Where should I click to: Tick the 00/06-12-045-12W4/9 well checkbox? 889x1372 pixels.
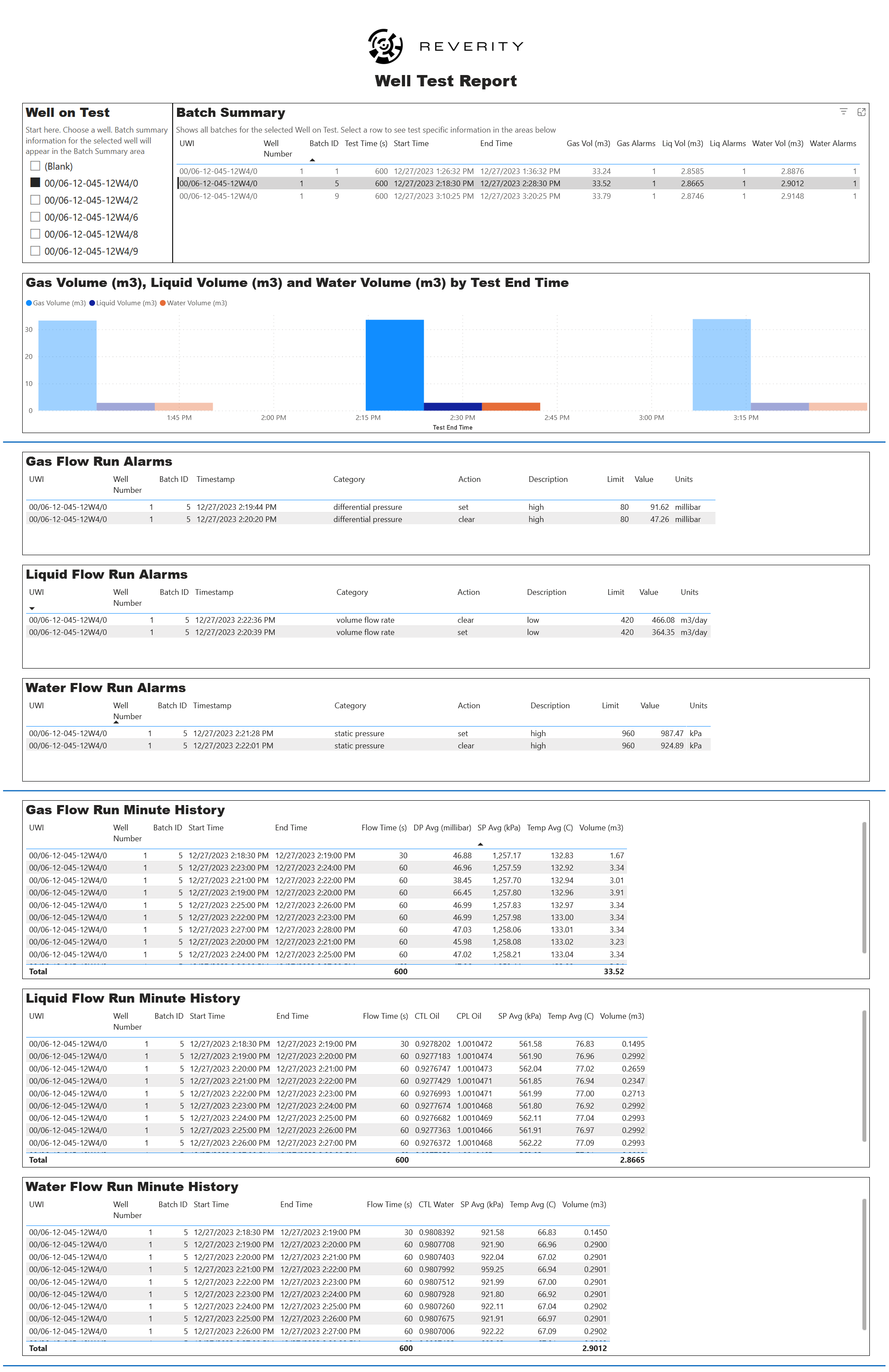[35, 251]
